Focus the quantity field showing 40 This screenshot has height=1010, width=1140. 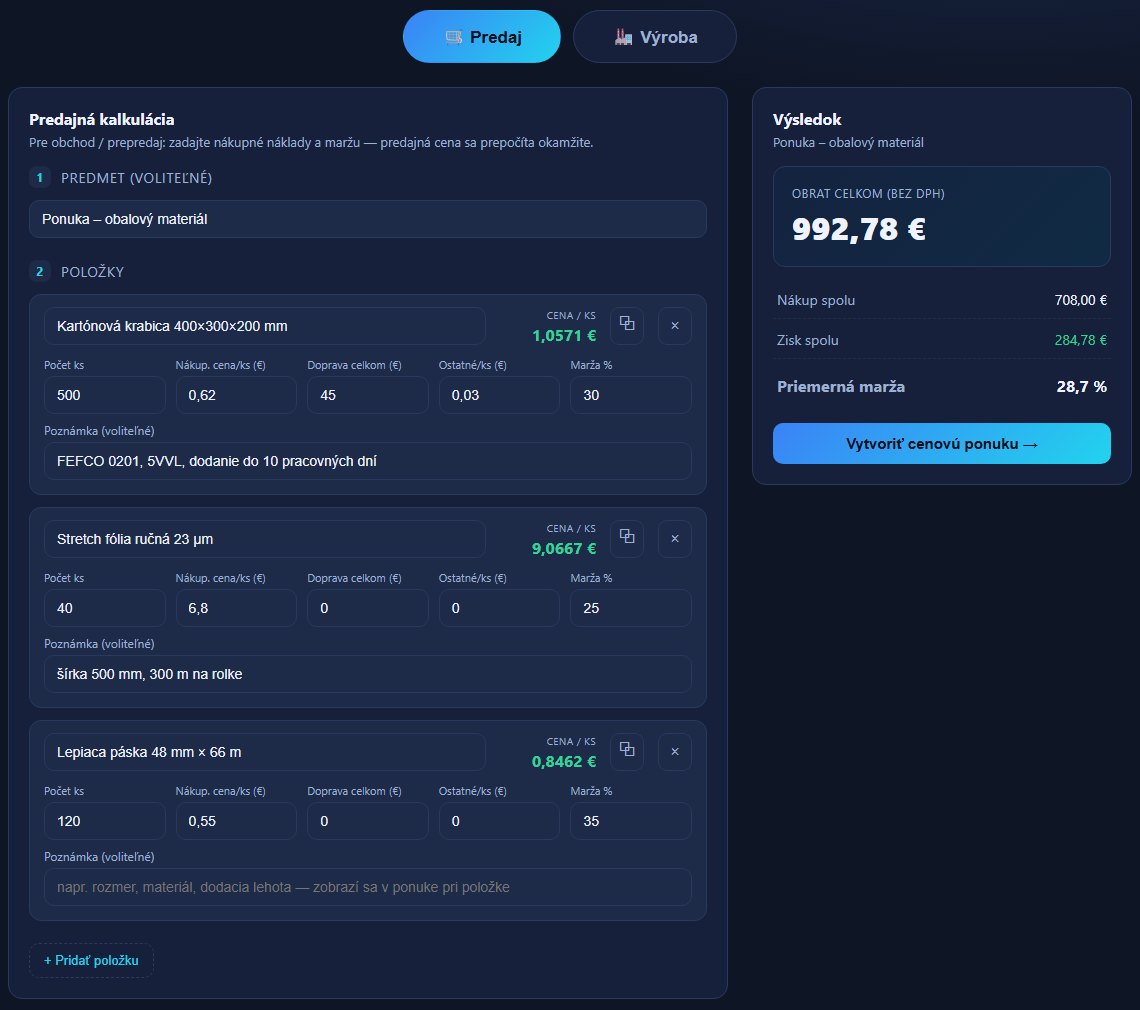click(x=105, y=608)
